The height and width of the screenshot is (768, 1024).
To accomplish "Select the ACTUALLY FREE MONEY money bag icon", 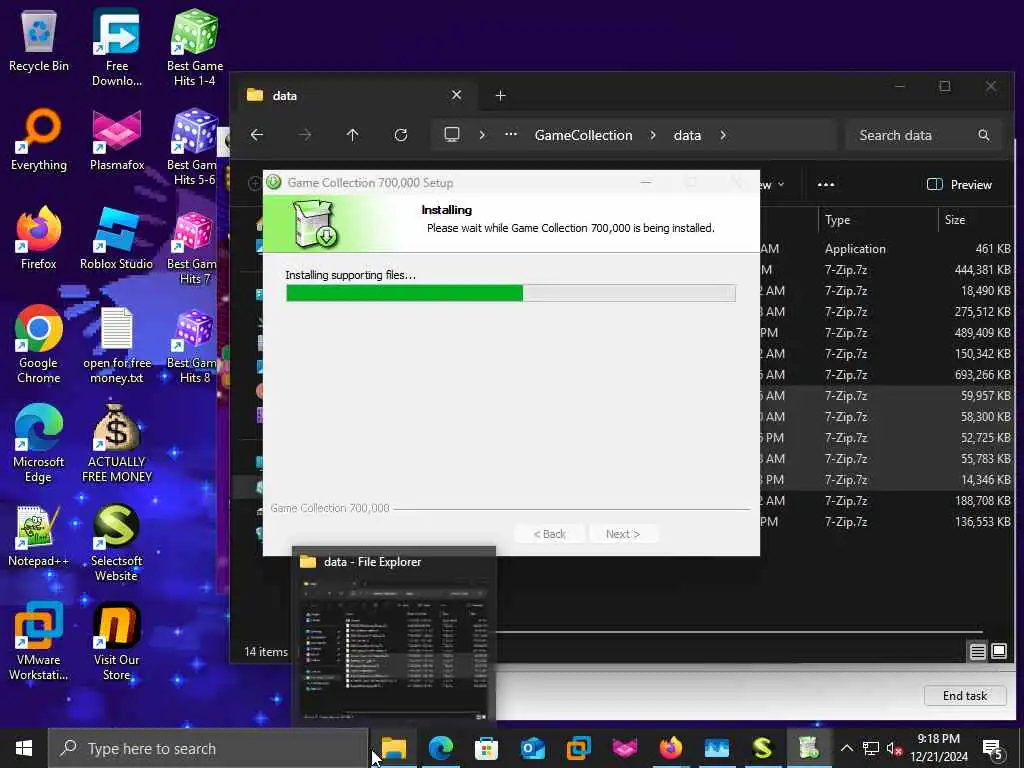I will tap(116, 444).
